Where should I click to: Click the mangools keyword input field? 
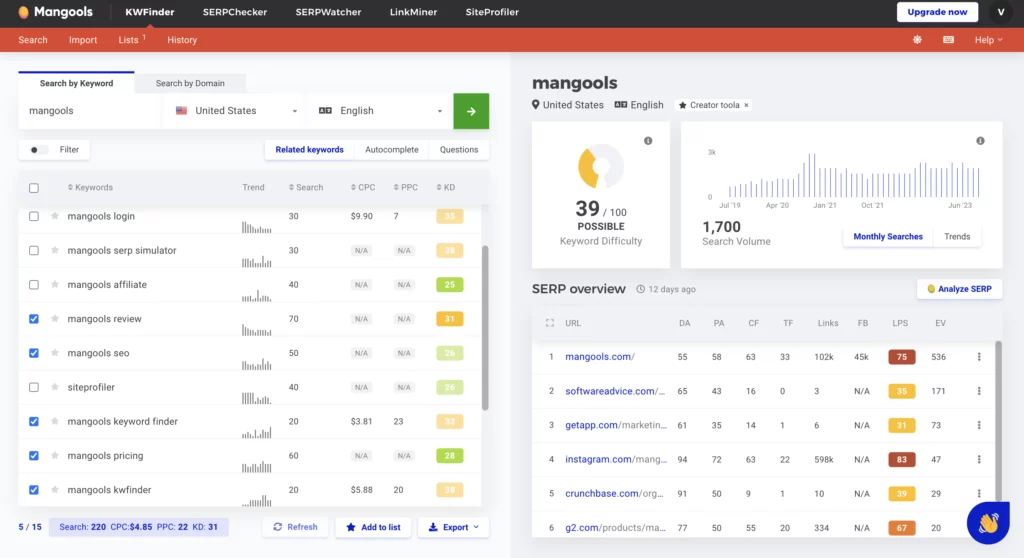pos(91,111)
